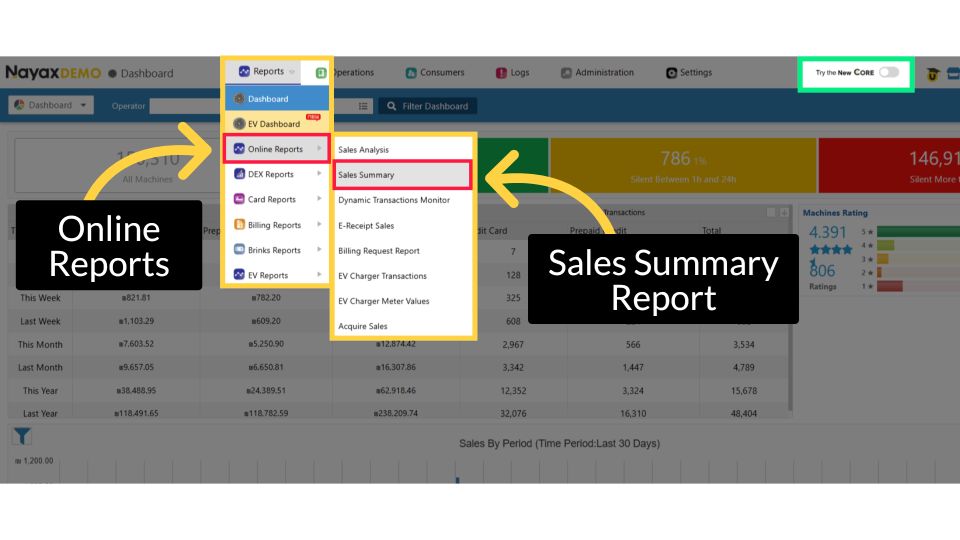Click the red Silent More tile
This screenshot has height=540, width=960.
(x=889, y=165)
